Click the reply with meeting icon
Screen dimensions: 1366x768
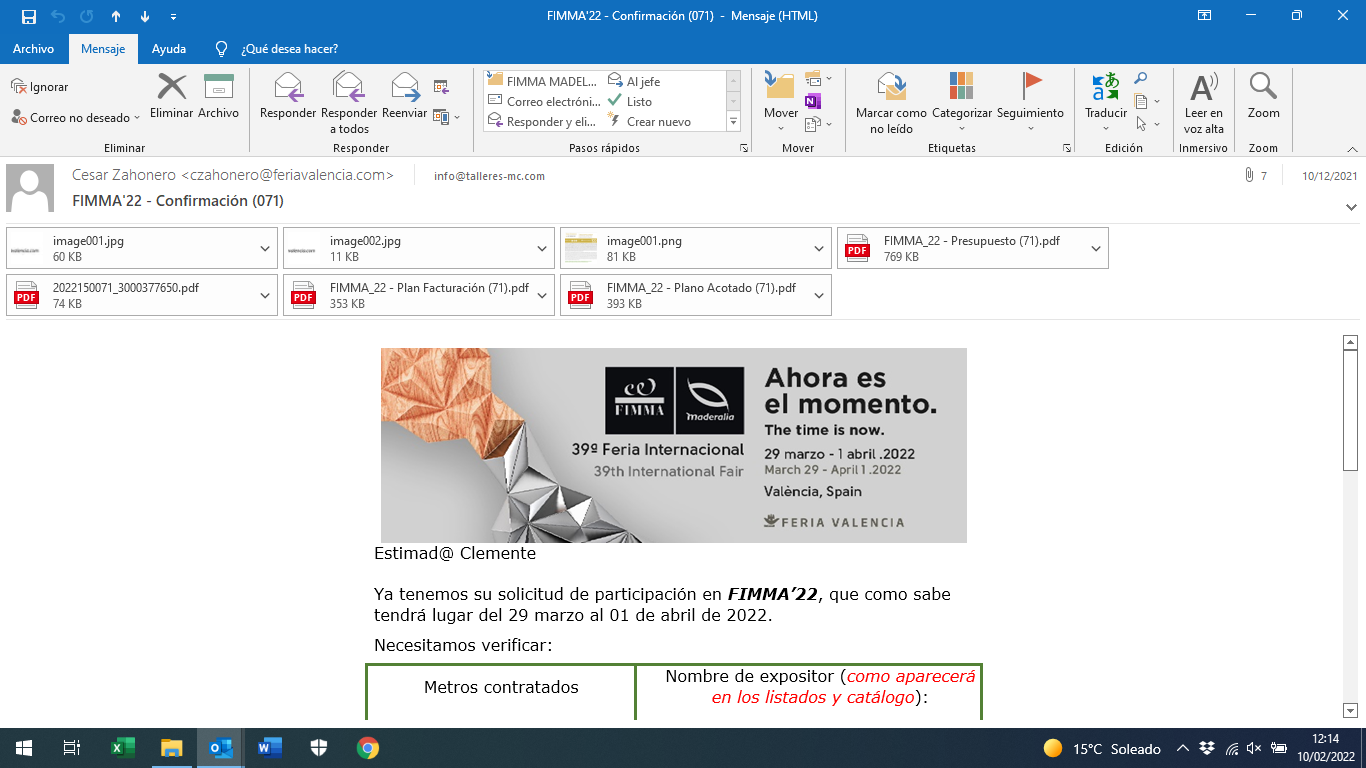coord(441,87)
